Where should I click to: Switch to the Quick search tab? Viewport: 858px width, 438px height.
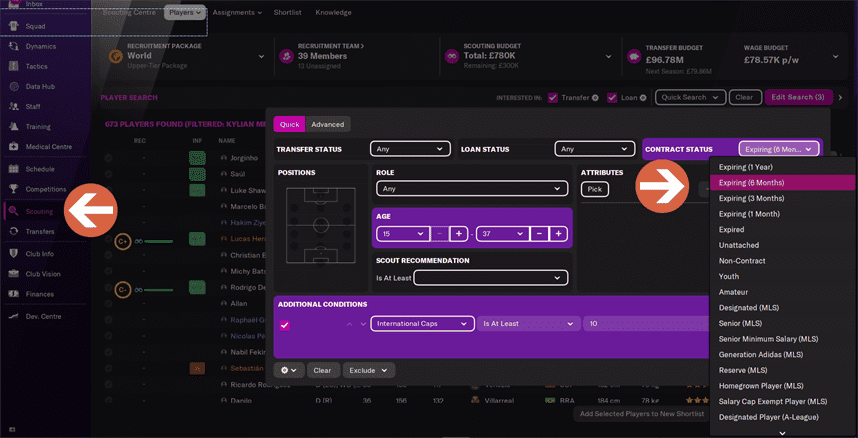click(289, 124)
